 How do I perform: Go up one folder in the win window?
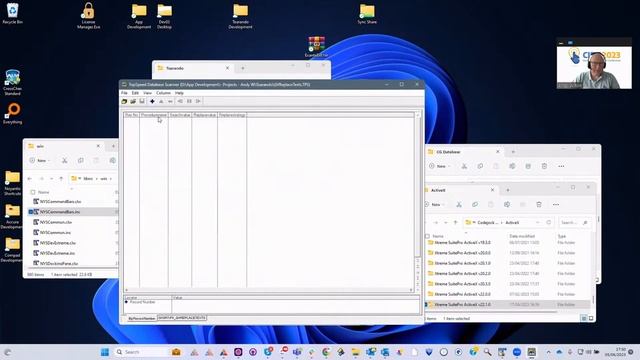pyautogui.click(x=61, y=179)
